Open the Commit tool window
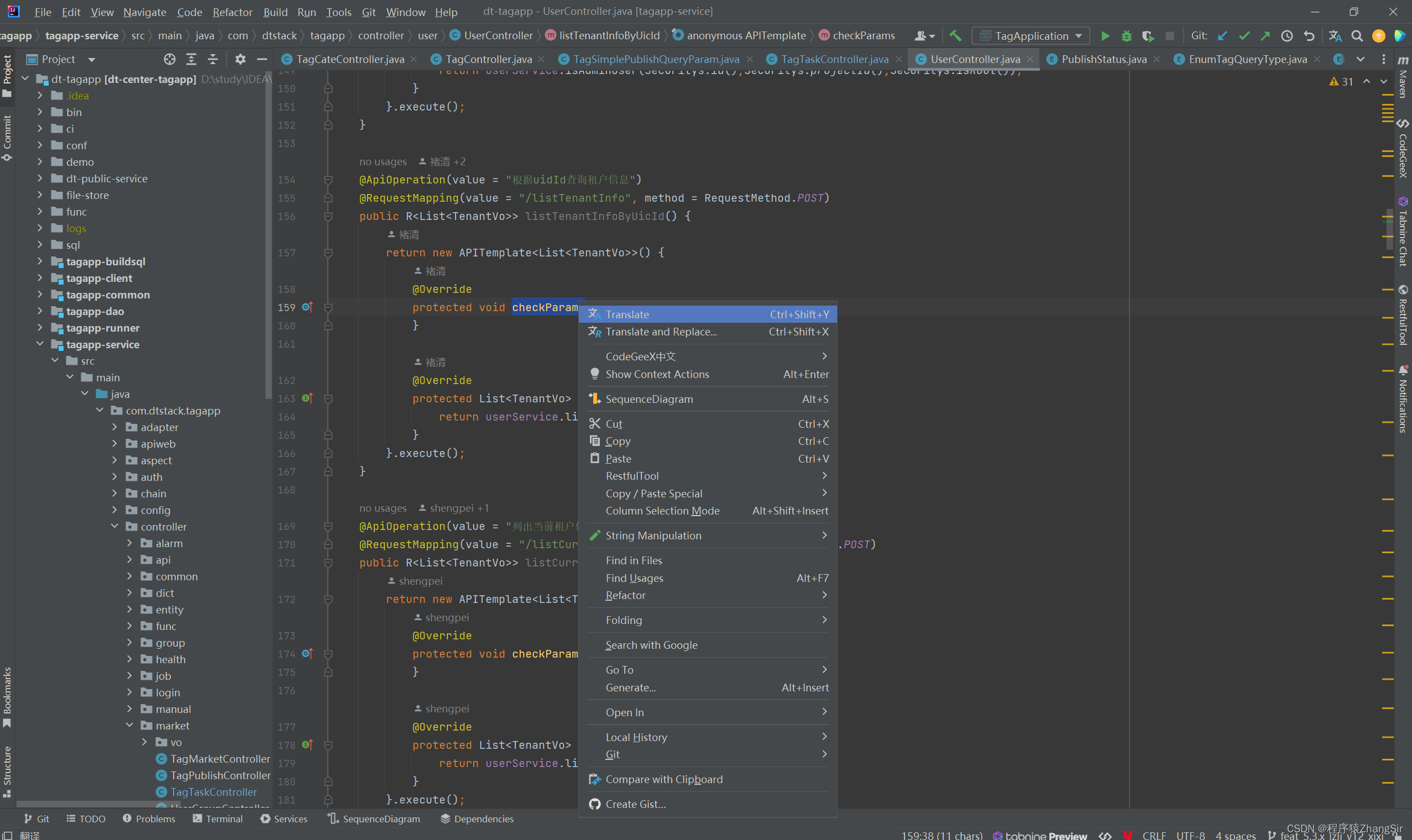Screen dimensions: 1412x840 click(x=7, y=138)
